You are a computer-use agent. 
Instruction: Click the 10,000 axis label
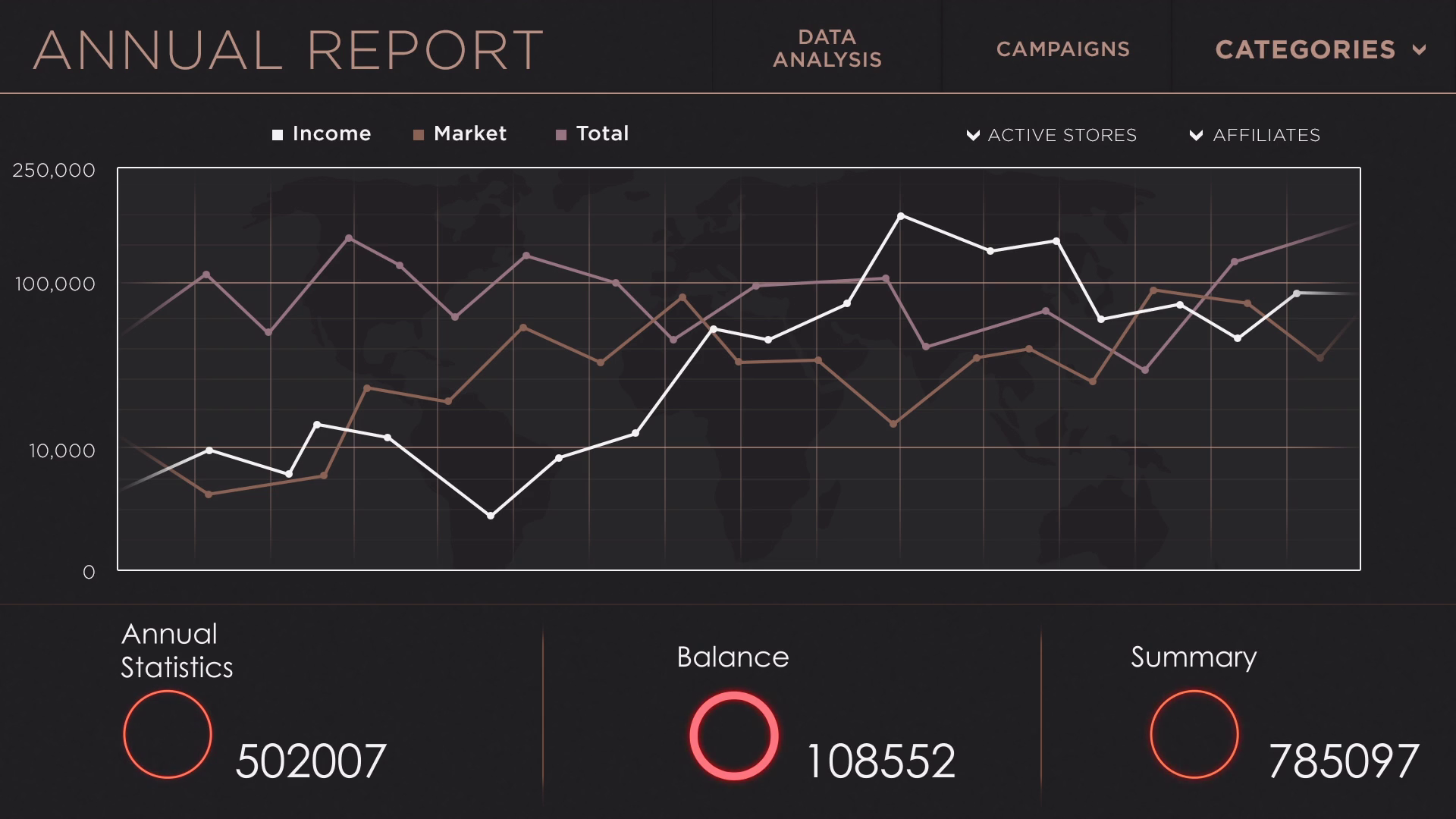click(x=62, y=450)
